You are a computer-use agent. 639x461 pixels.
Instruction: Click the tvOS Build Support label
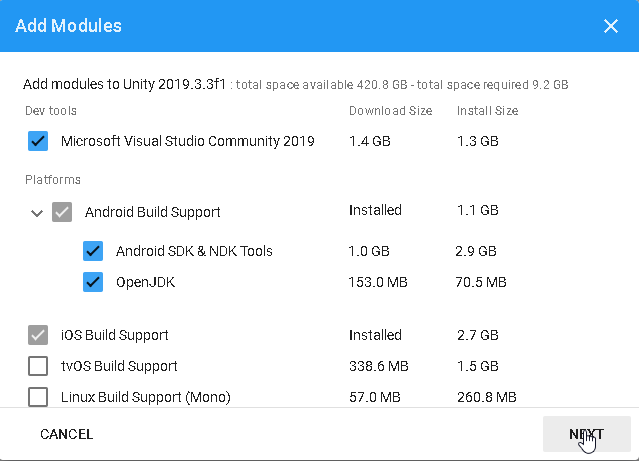pyautogui.click(x=119, y=366)
